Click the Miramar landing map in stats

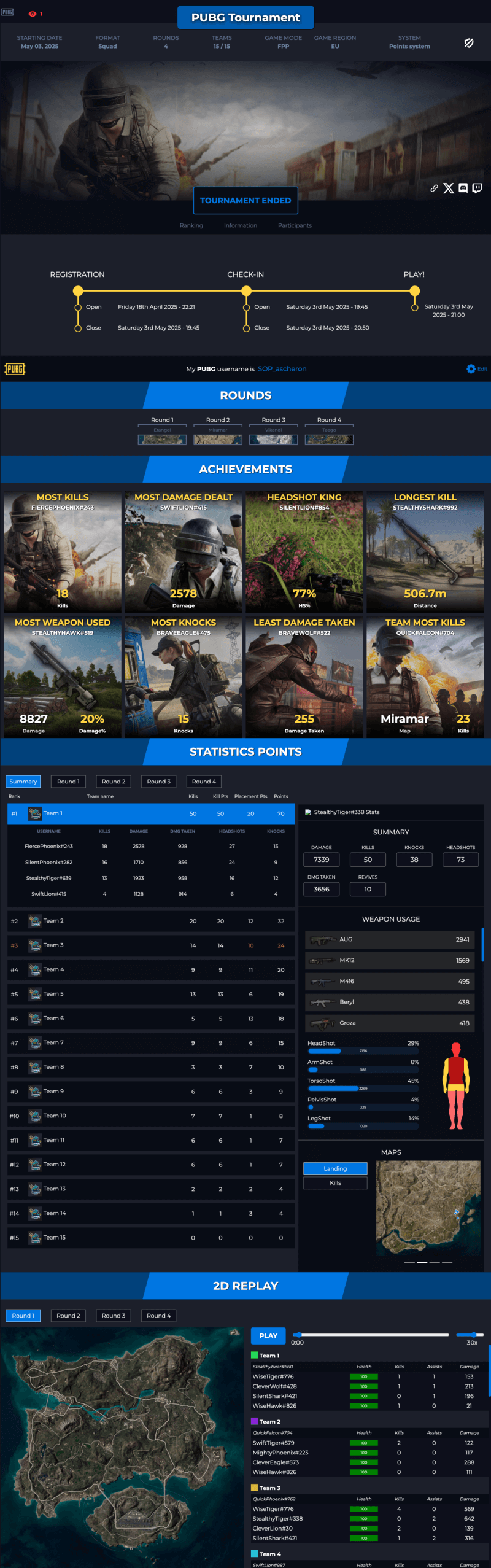tap(428, 1208)
